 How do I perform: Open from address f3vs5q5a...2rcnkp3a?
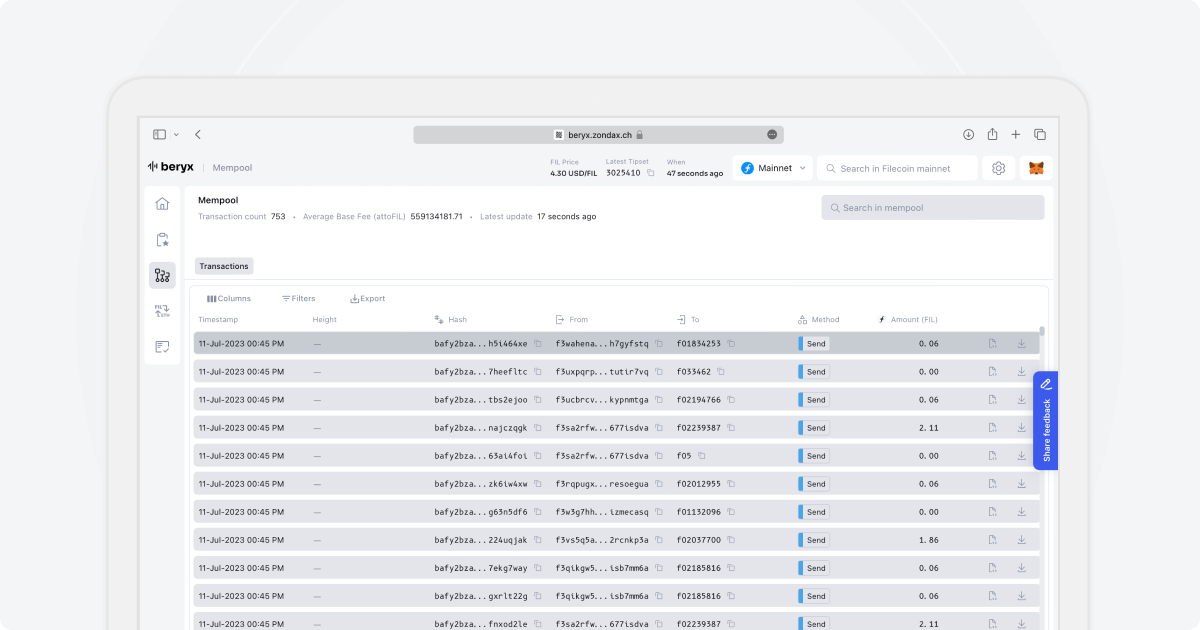tap(602, 539)
